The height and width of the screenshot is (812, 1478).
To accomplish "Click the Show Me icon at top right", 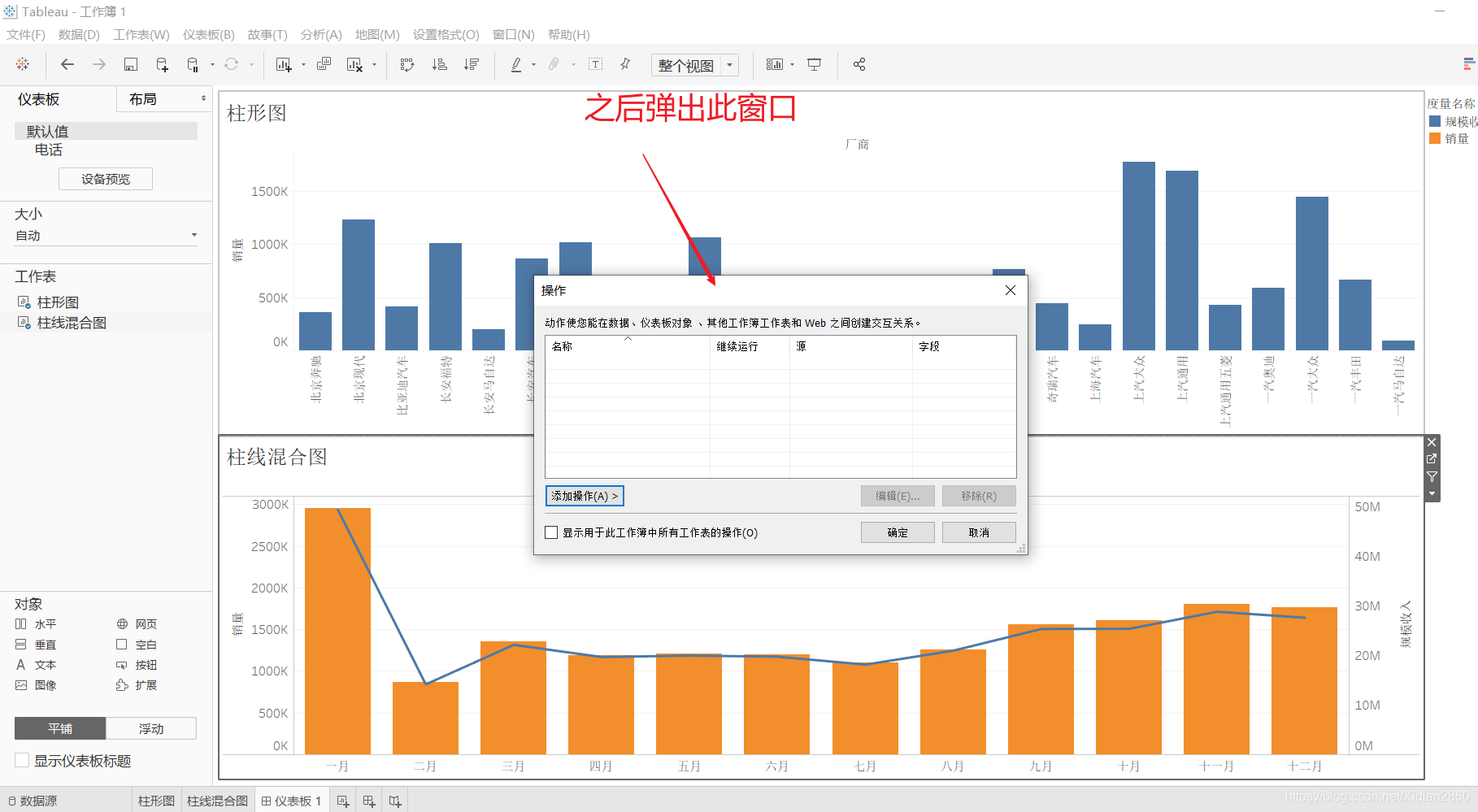I will pyautogui.click(x=1468, y=64).
